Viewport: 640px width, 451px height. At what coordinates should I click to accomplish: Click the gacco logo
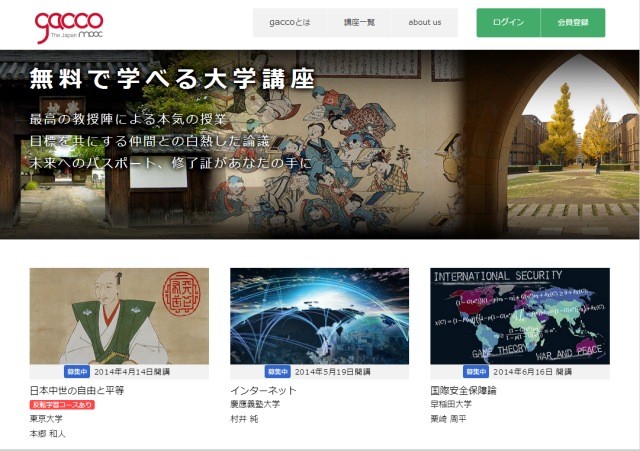[69, 27]
